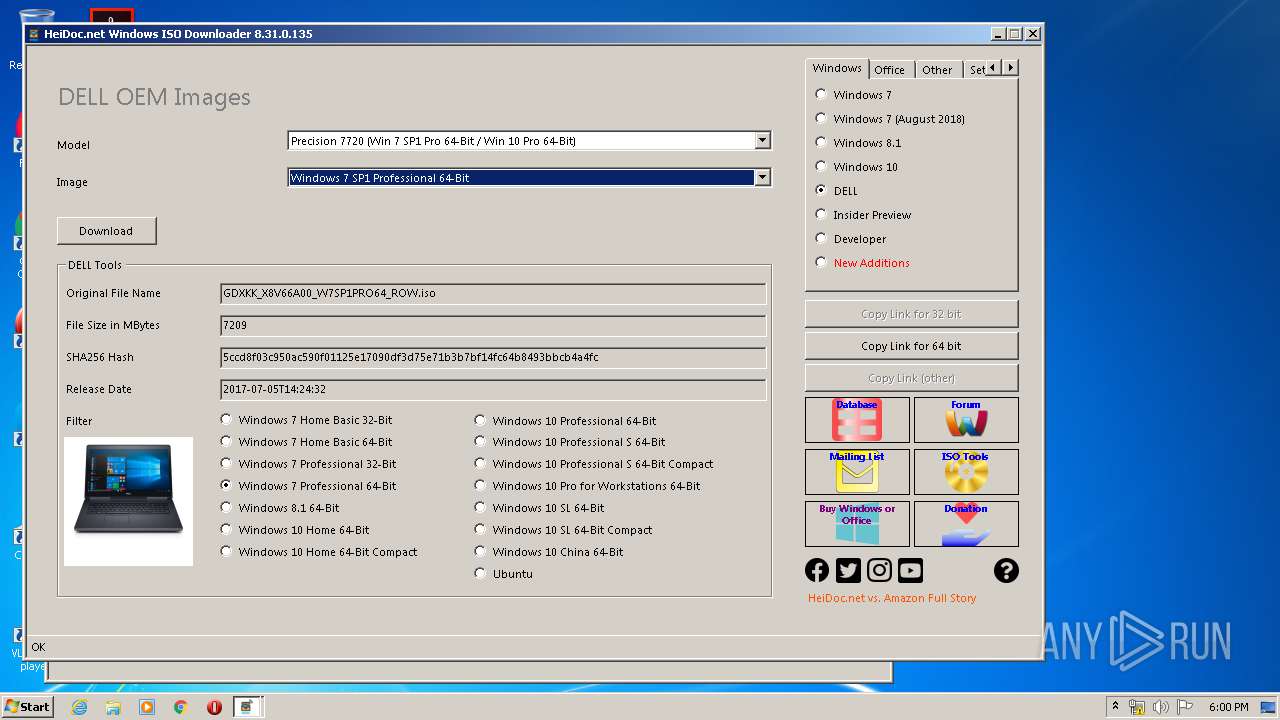Click the help question mark icon
Viewport: 1280px width, 720px height.
pyautogui.click(x=1006, y=570)
